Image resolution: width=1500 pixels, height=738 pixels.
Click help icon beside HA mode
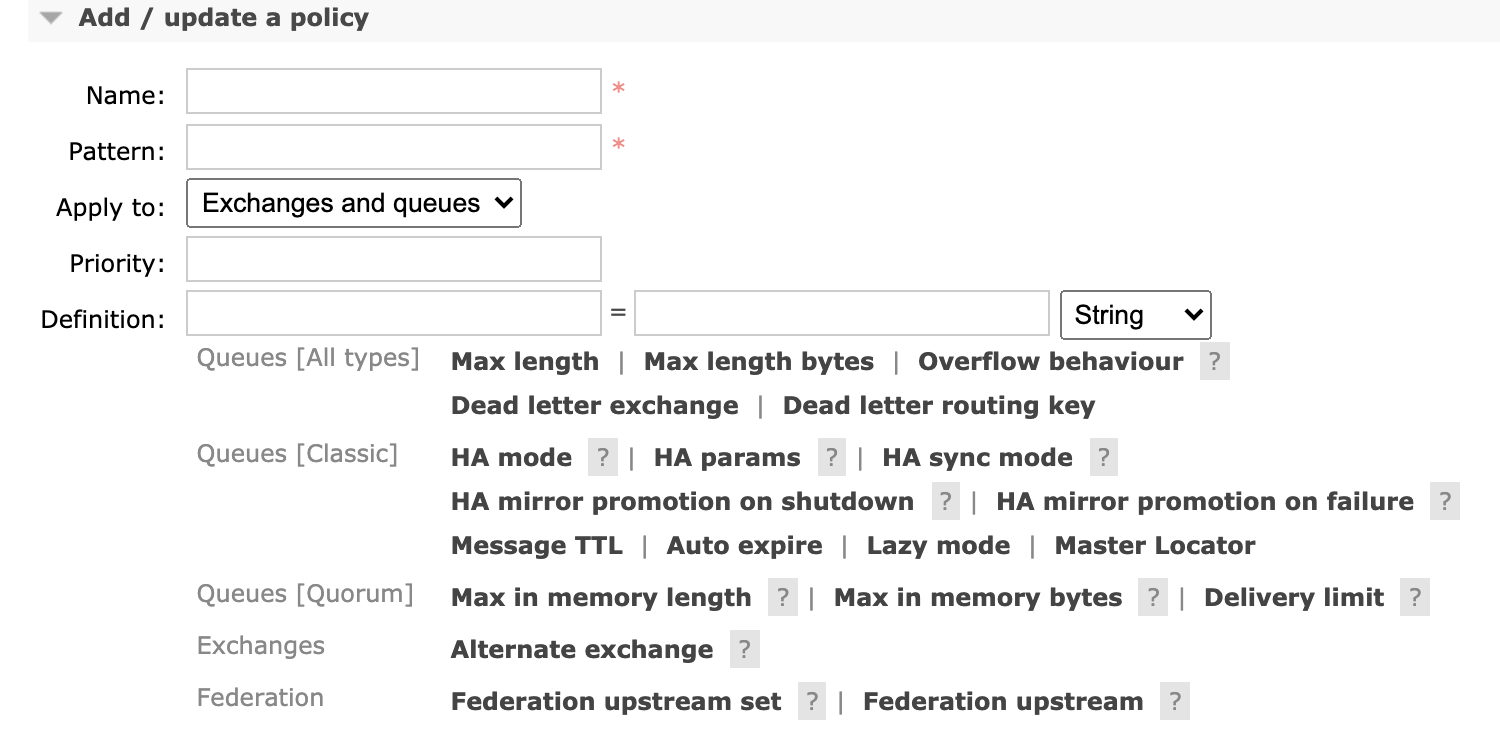click(602, 458)
